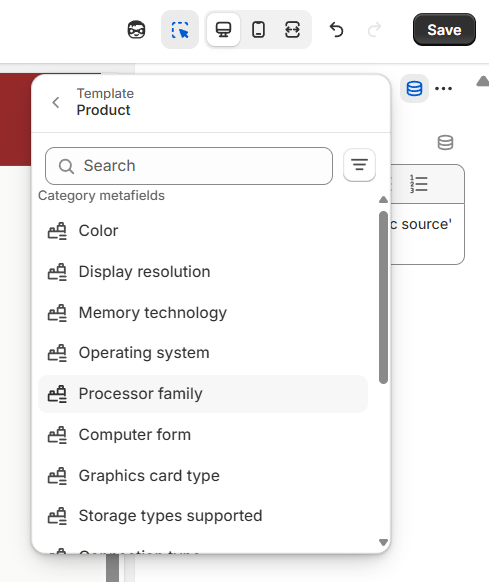Click the metafield list scrollbar thumb

[384, 297]
